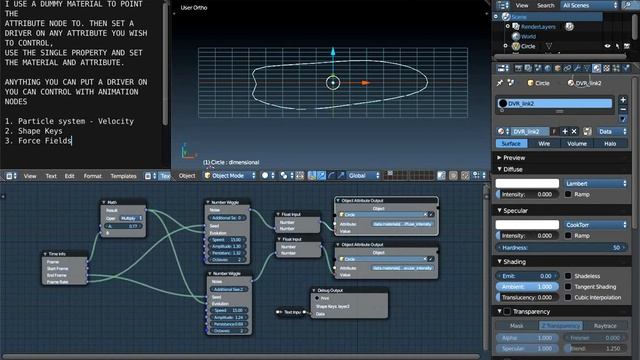Unlink DVR_link2 material with X icon
The image size is (640, 360).
tap(574, 131)
